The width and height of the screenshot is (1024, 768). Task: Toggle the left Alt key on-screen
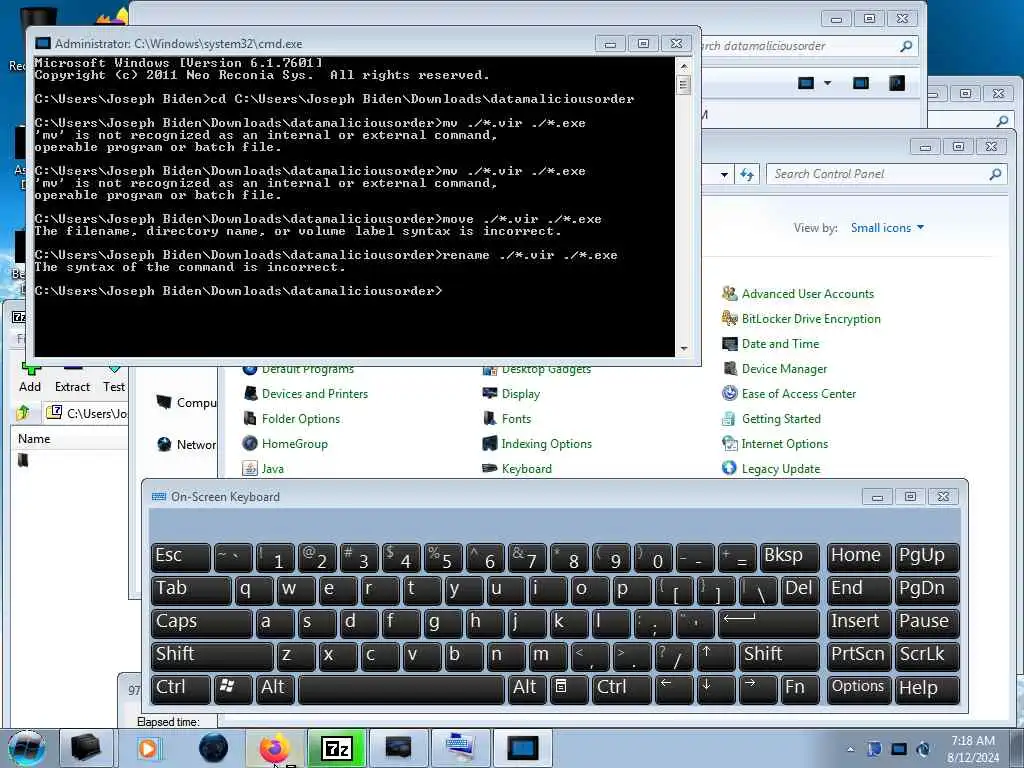[x=275, y=688]
